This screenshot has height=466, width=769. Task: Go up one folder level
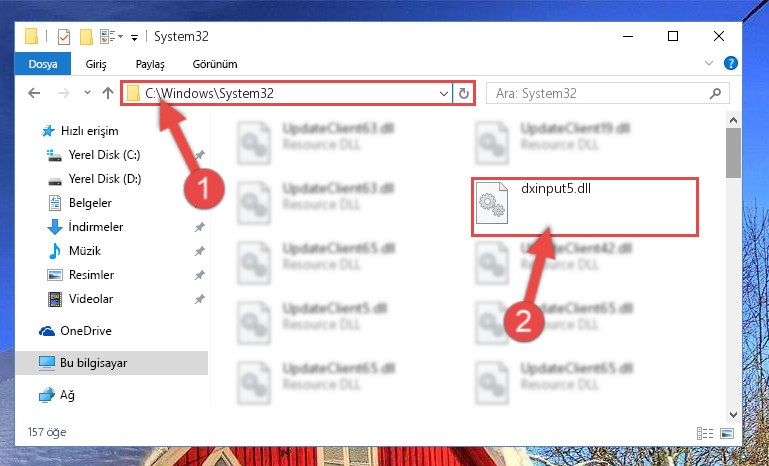108,93
